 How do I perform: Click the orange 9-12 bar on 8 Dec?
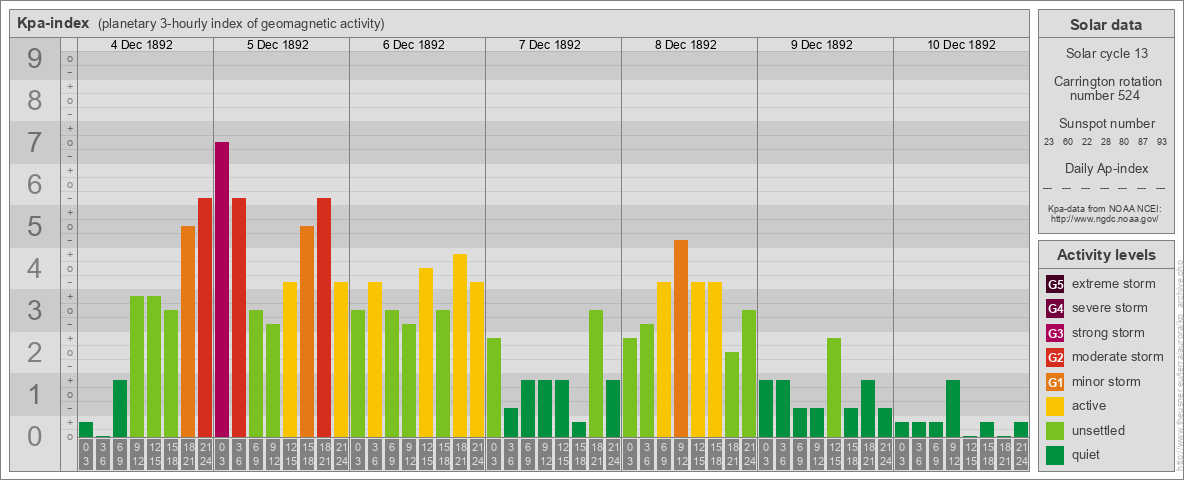pos(680,339)
